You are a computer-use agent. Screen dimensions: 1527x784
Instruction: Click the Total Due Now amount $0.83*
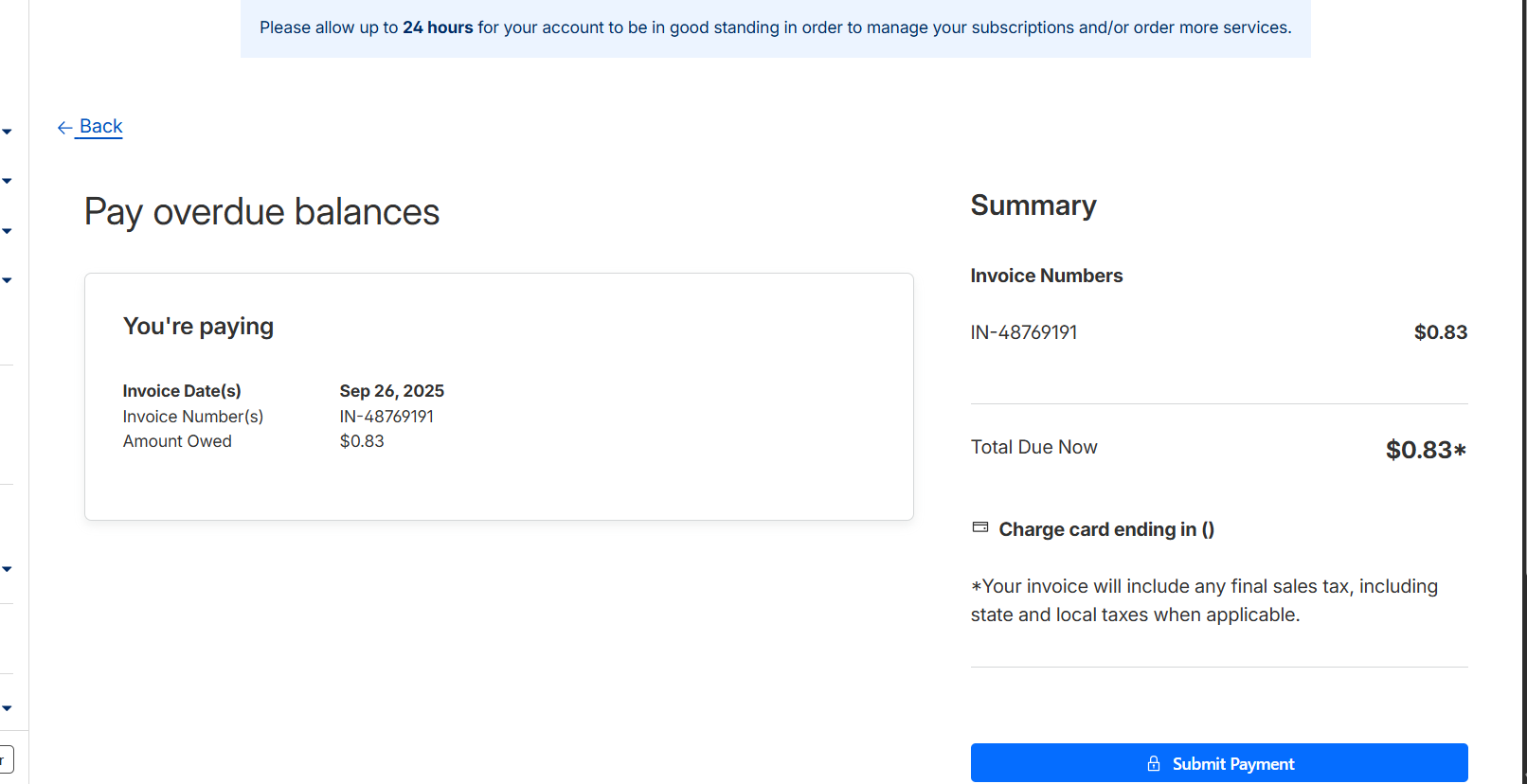(x=1425, y=450)
